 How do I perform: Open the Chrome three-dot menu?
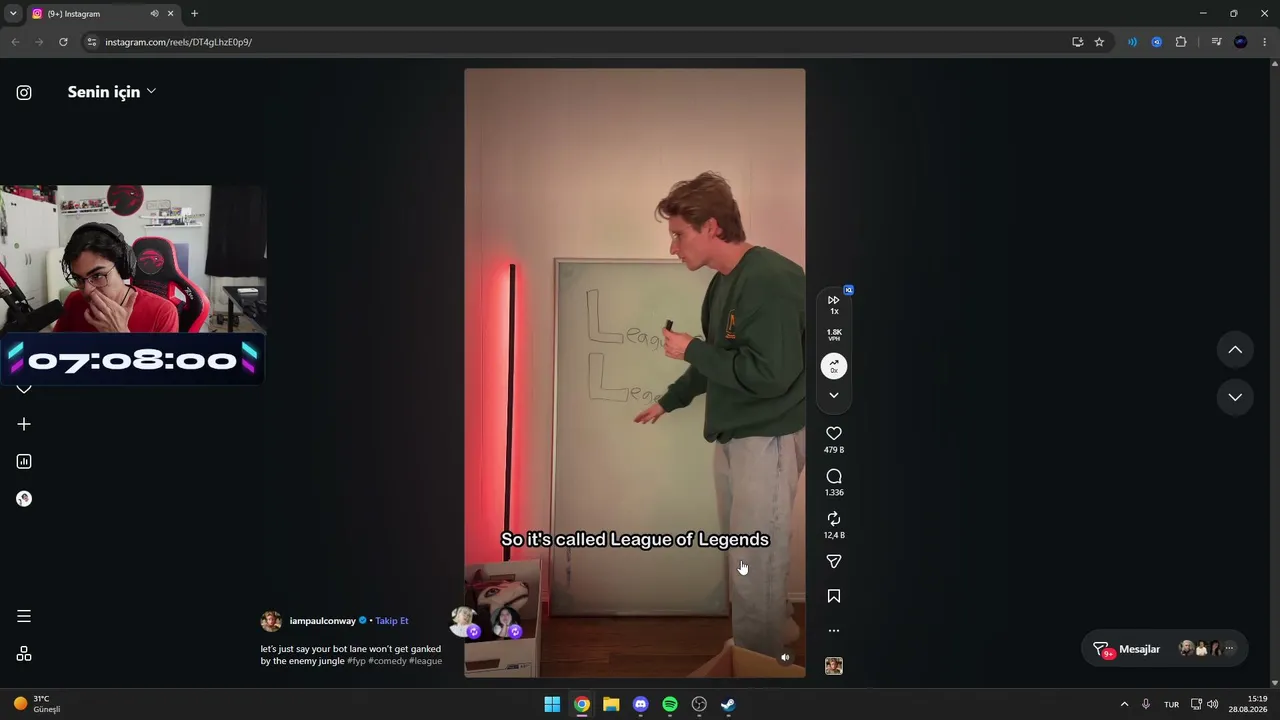click(1265, 42)
